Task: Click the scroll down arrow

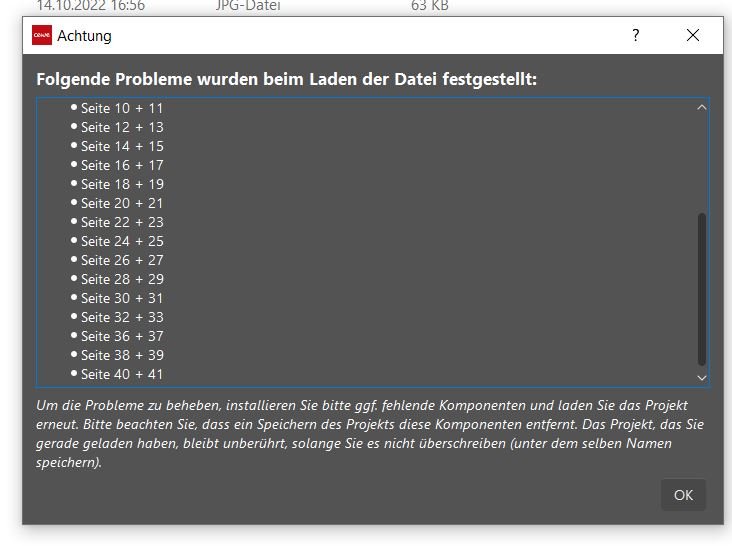Action: coord(701,378)
